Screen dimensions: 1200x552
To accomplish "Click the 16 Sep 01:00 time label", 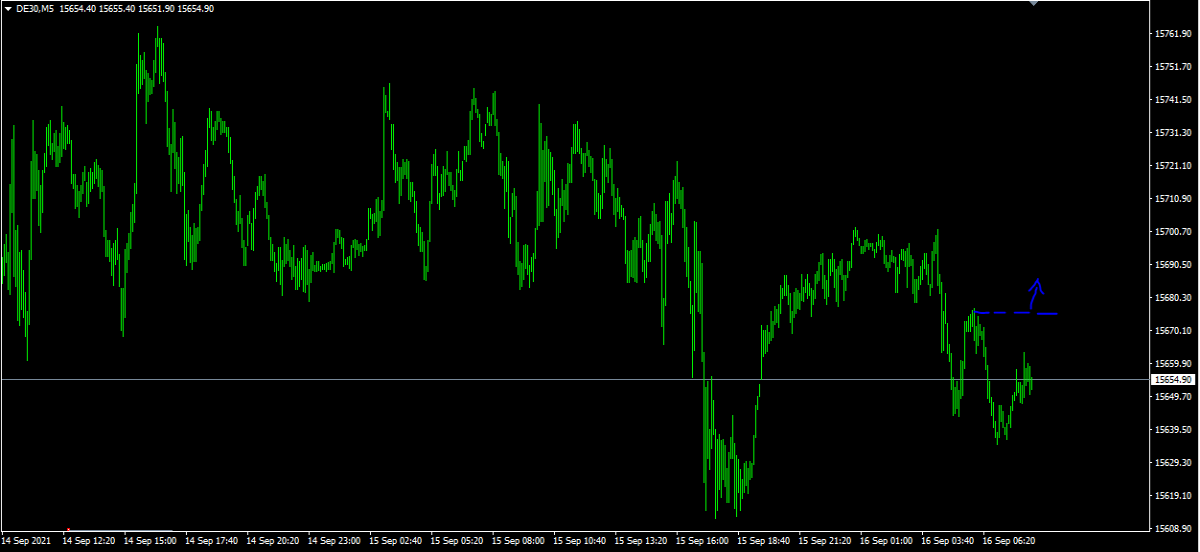I will (887, 541).
